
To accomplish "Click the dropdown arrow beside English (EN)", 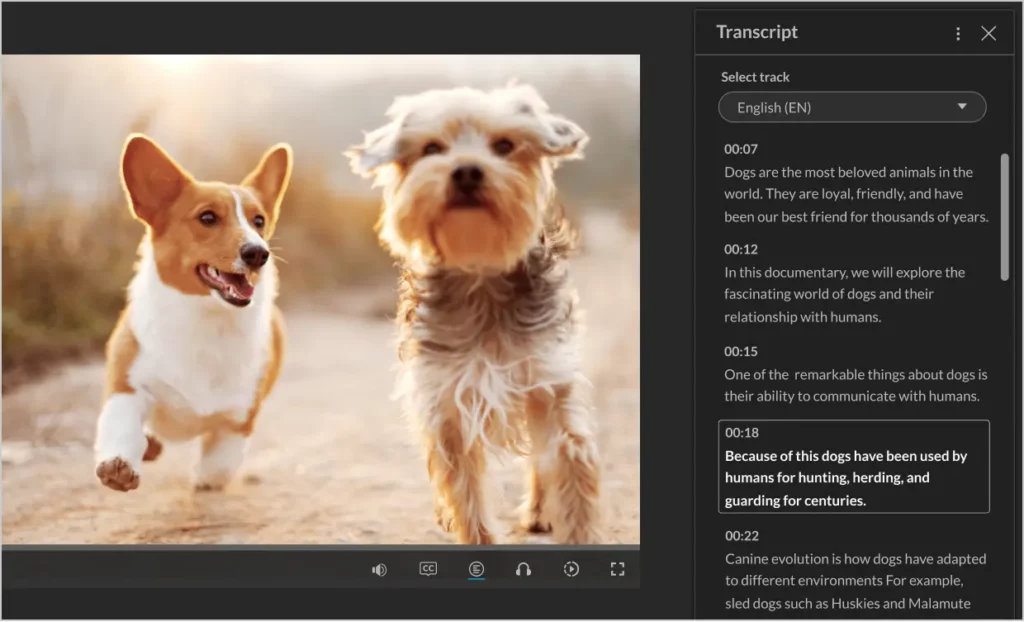I will [x=962, y=107].
